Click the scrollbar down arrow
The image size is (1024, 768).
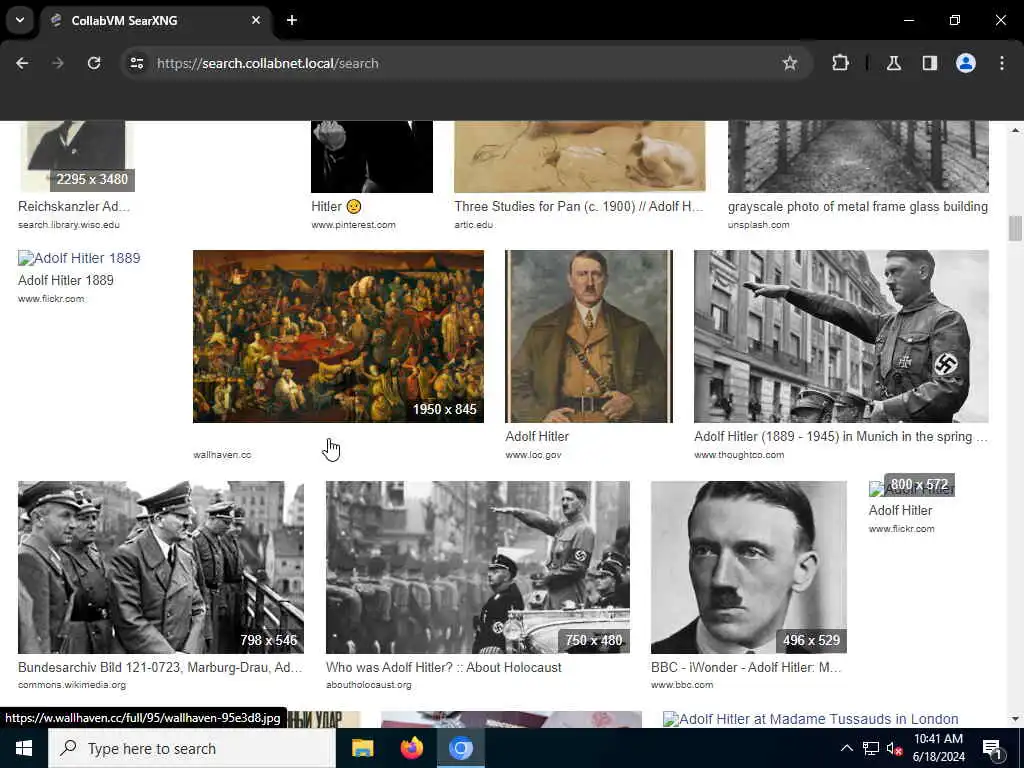click(1015, 718)
